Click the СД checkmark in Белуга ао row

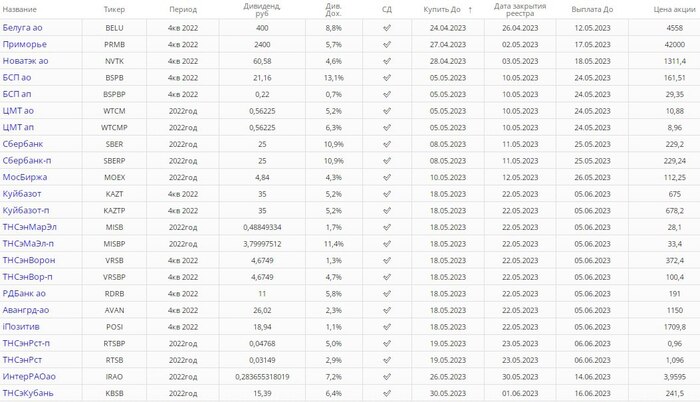pyautogui.click(x=386, y=27)
